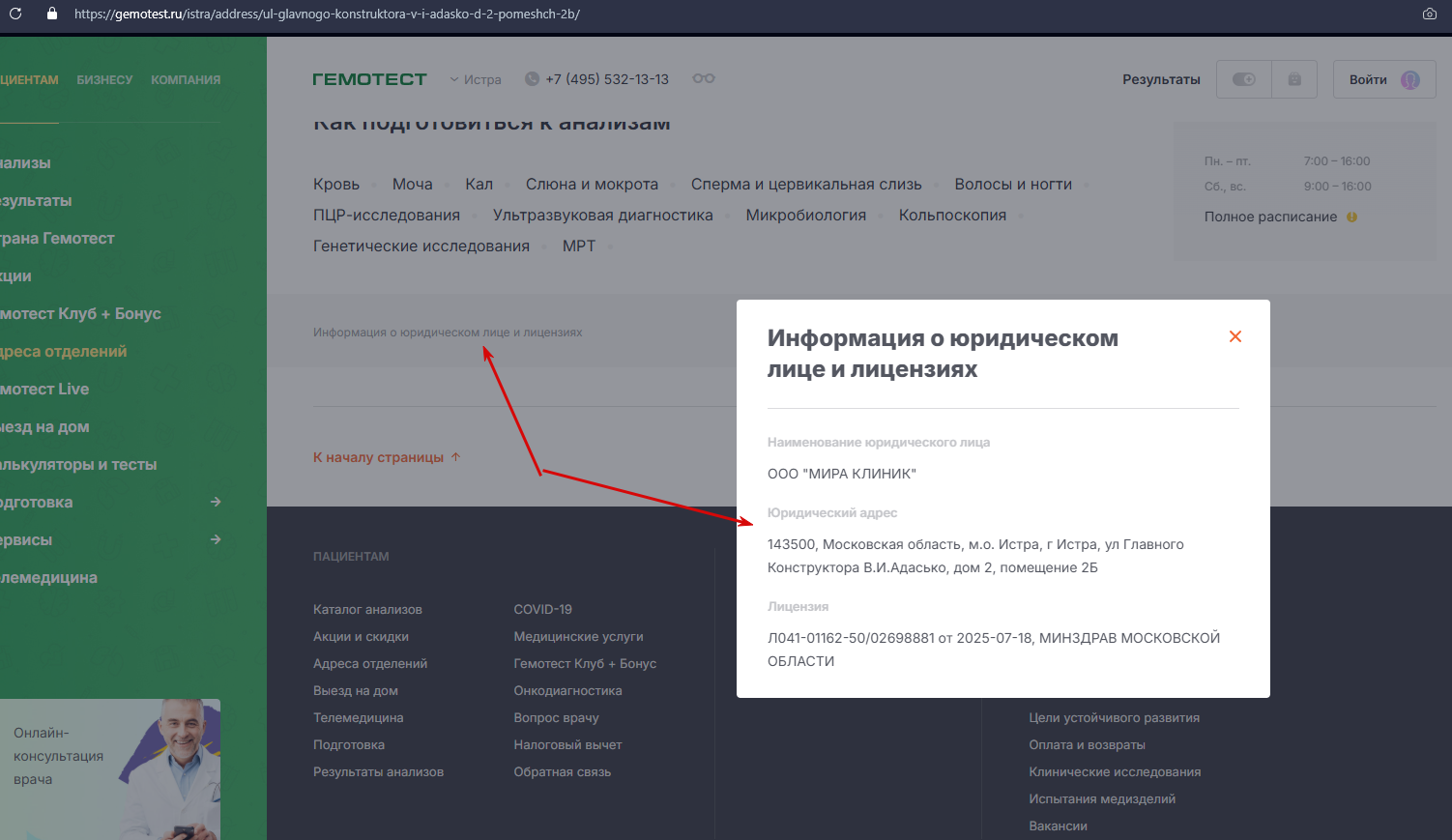This screenshot has height=840, width=1452.
Task: Click the К началу страницы link
Action: click(379, 457)
